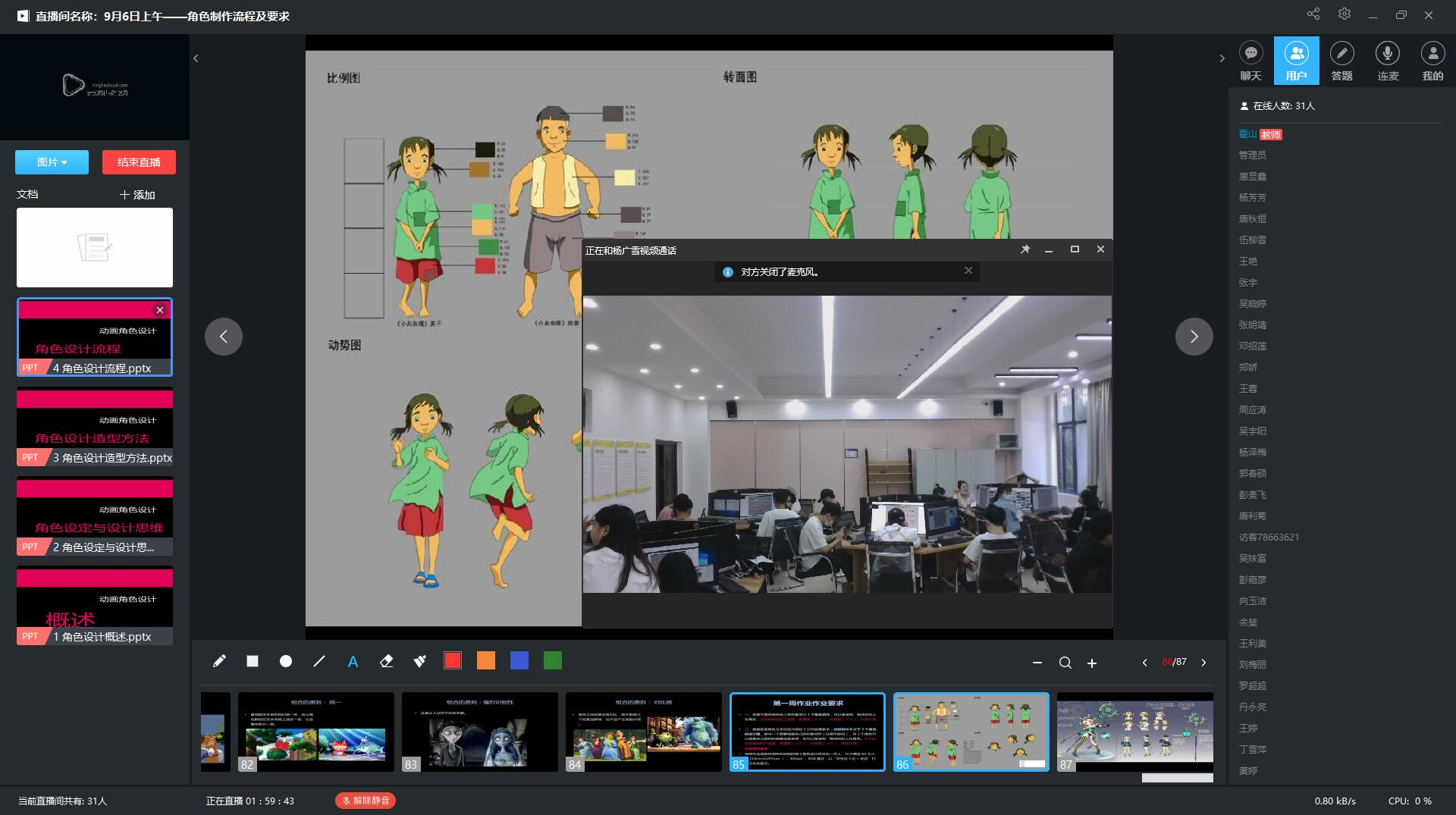Viewport: 1456px width, 815px height.
Task: Open the 聊天 chat tab
Action: coord(1251,61)
